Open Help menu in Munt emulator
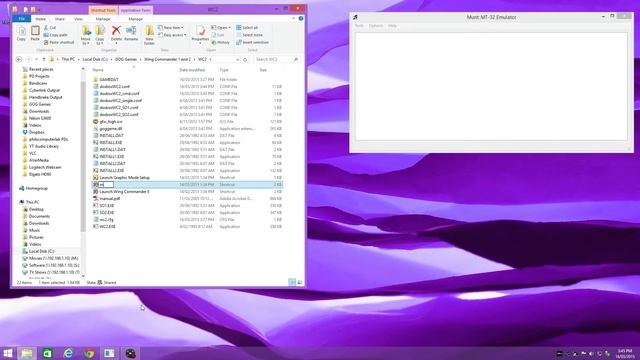 [x=392, y=26]
